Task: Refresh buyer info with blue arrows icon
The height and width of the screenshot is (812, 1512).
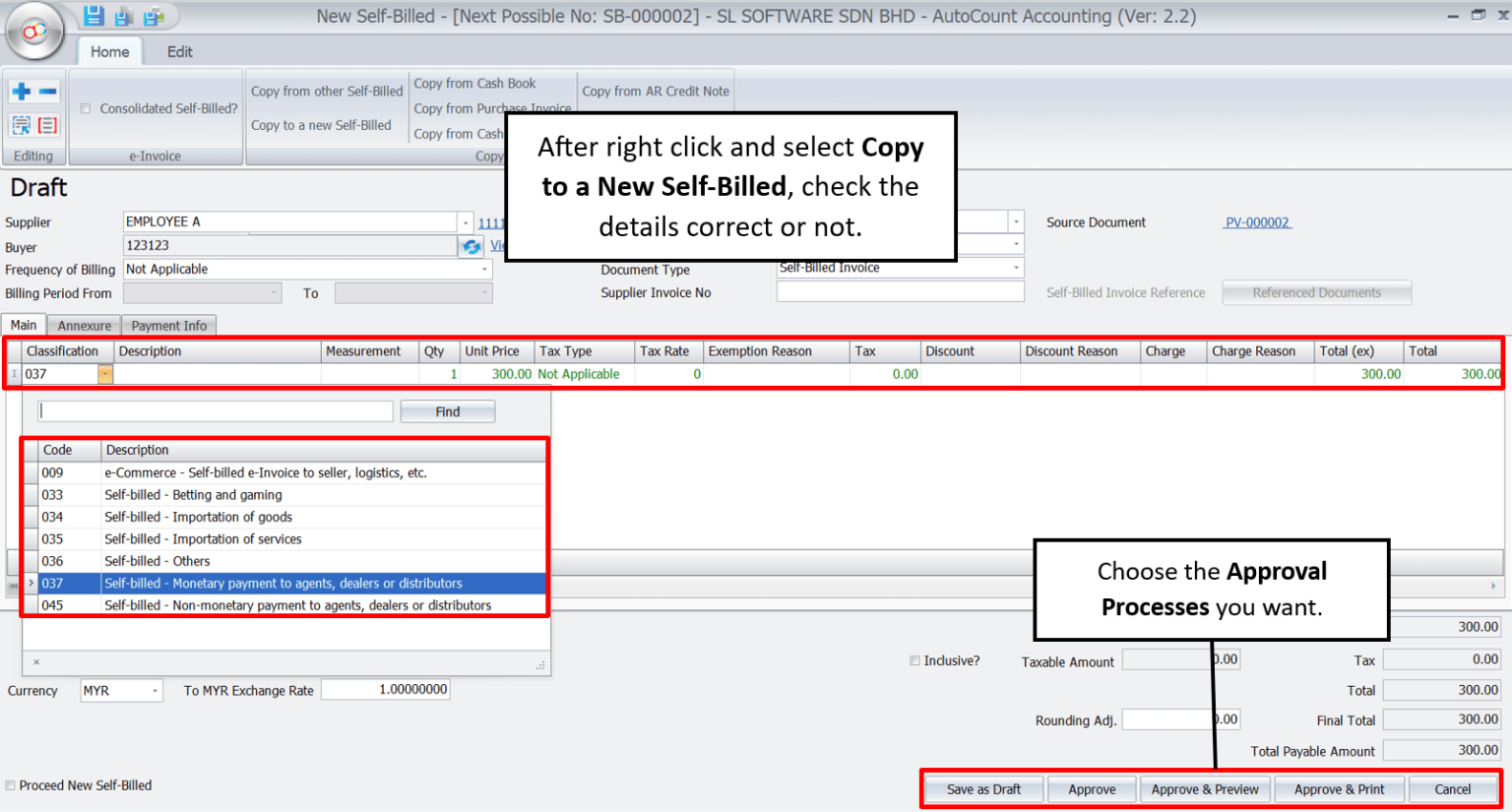Action: coord(472,246)
